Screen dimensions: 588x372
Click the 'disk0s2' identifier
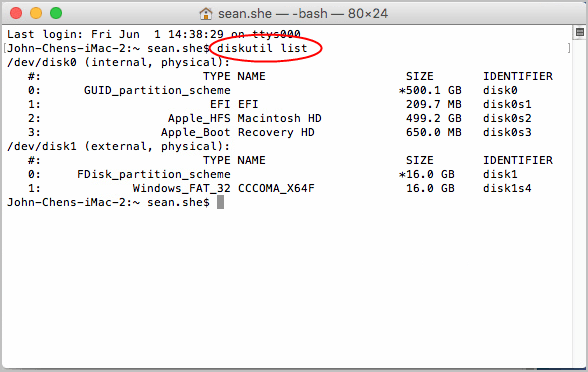tap(507, 118)
